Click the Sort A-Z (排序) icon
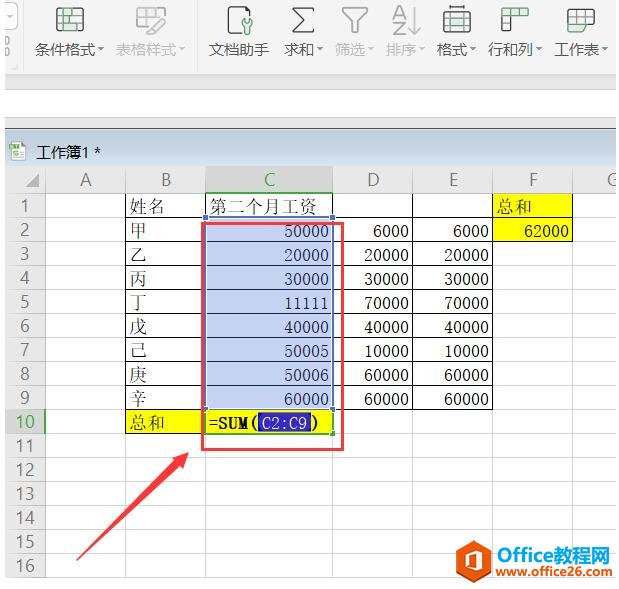Screen dimensions: 619x589 click(x=406, y=20)
